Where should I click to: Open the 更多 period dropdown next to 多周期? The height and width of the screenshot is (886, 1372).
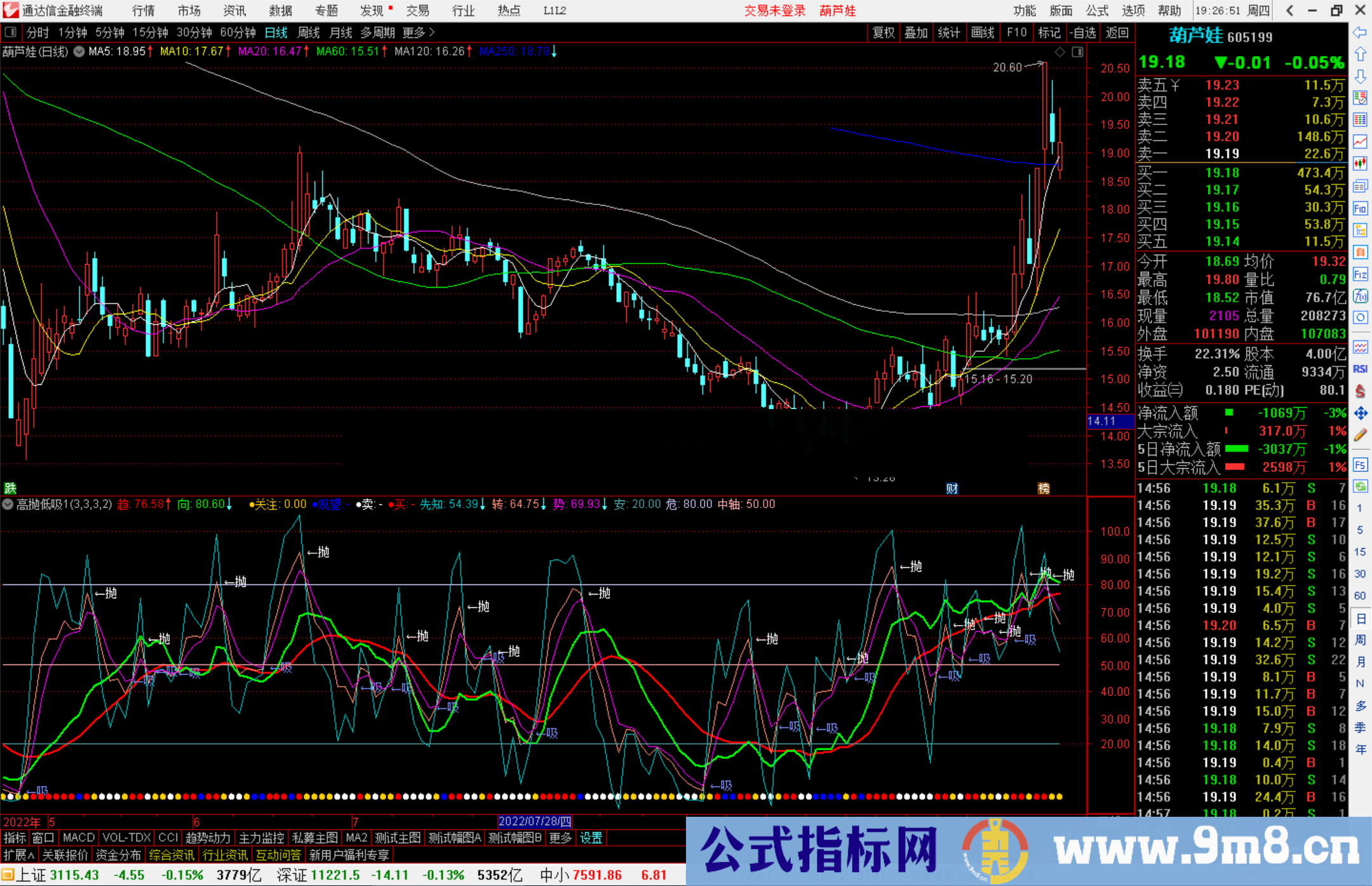tap(416, 32)
